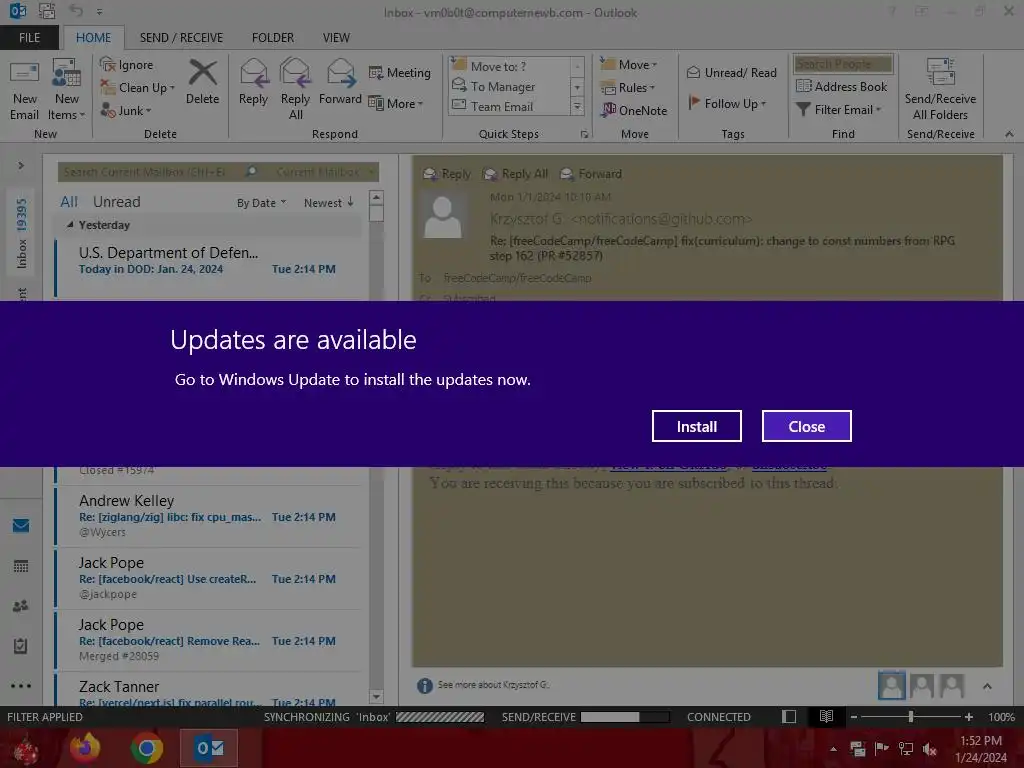
Task: Ignore the selected conversation
Action: click(x=127, y=65)
